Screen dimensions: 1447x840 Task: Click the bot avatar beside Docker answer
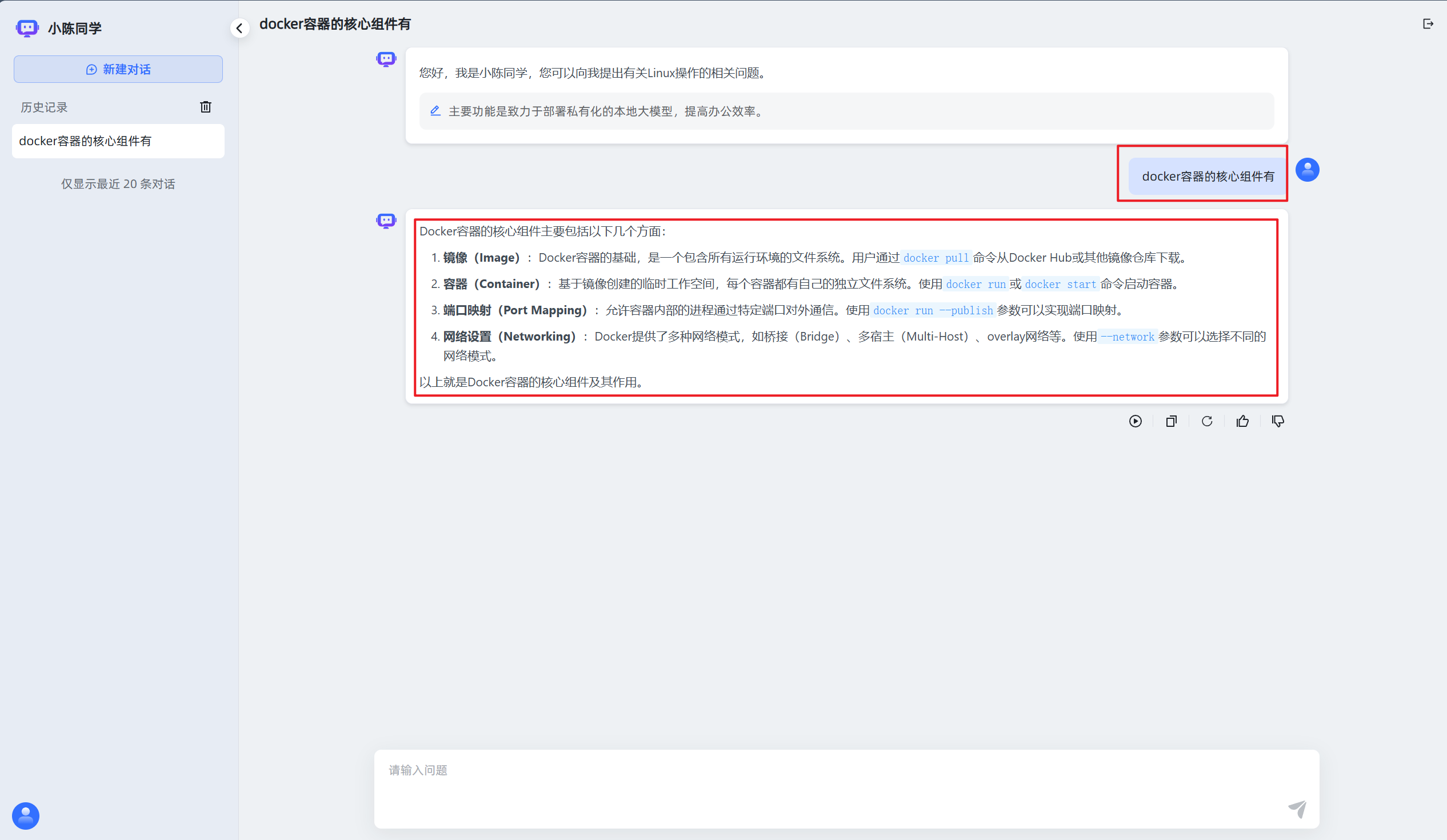[x=386, y=221]
